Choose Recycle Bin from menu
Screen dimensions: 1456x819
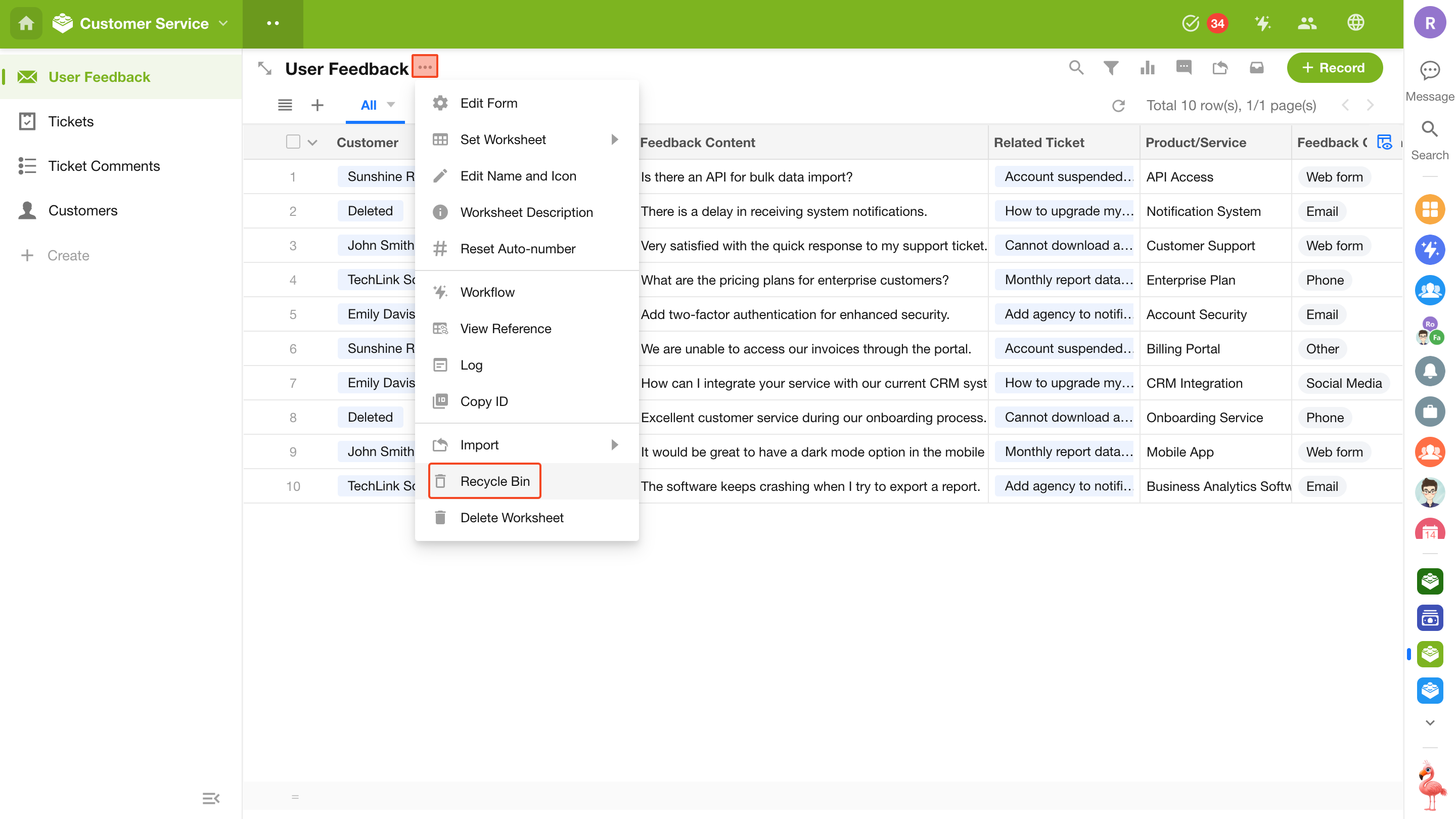(494, 481)
